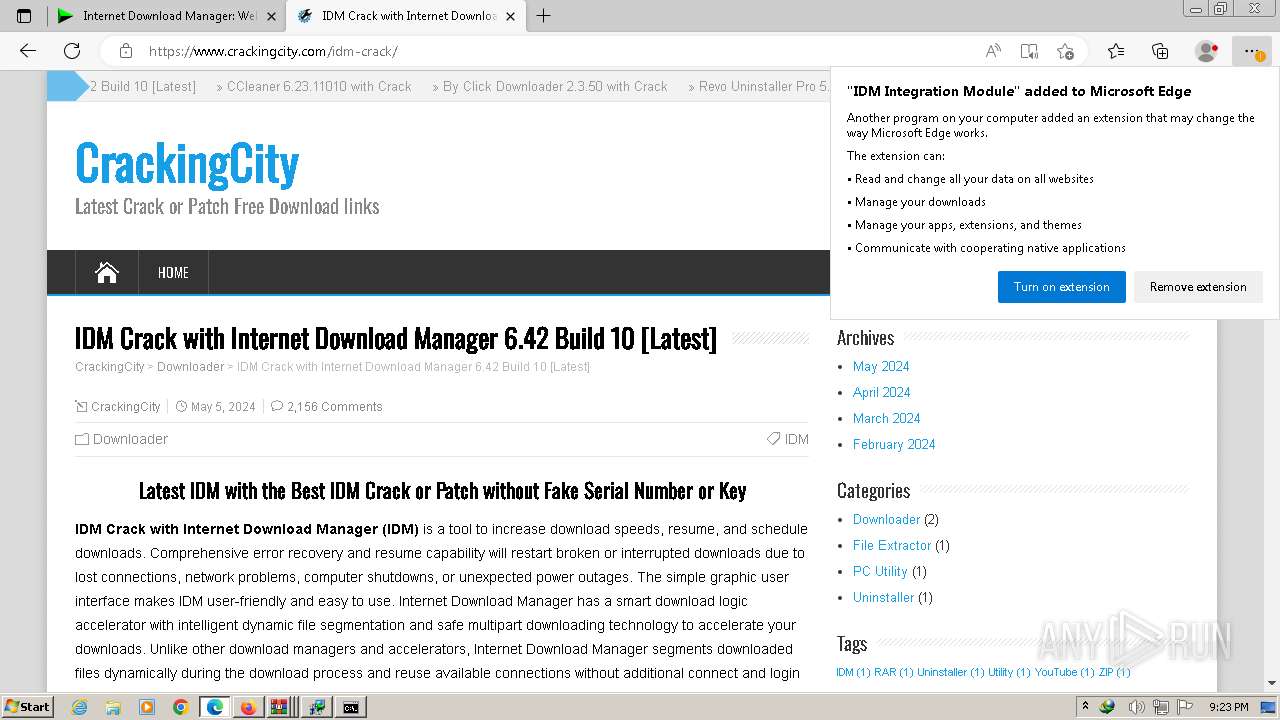
Task: View site information lock icon
Action: pos(126,51)
